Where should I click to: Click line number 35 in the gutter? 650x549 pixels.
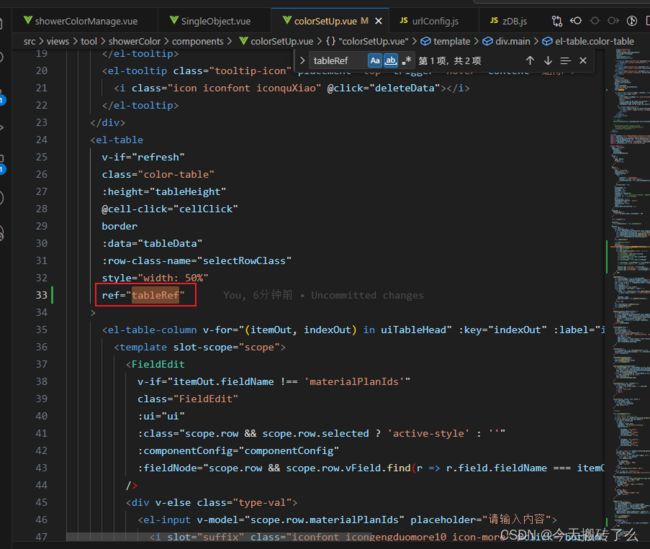coord(41,330)
